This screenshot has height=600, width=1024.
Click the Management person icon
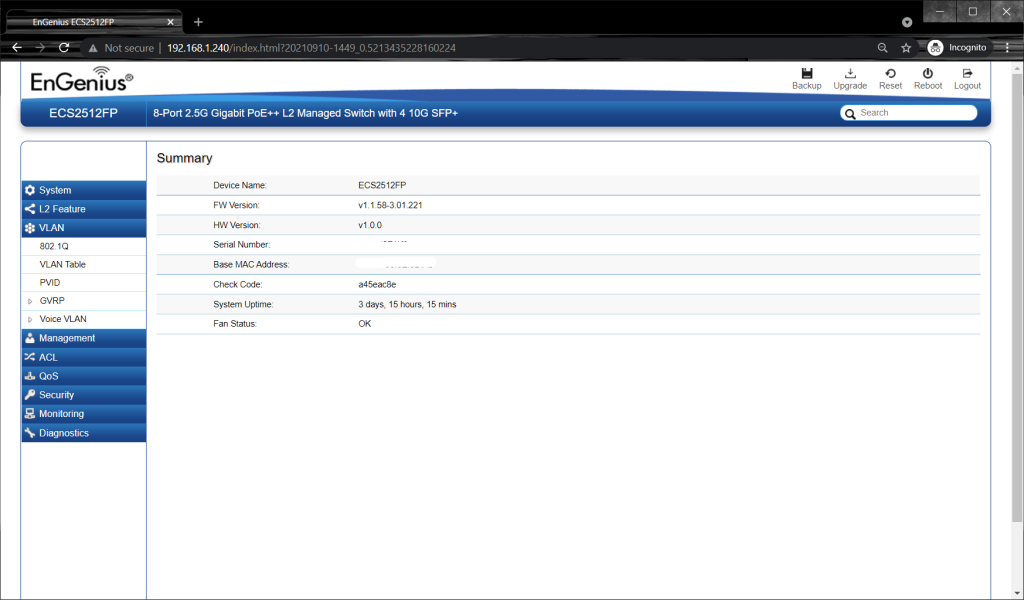(x=30, y=338)
